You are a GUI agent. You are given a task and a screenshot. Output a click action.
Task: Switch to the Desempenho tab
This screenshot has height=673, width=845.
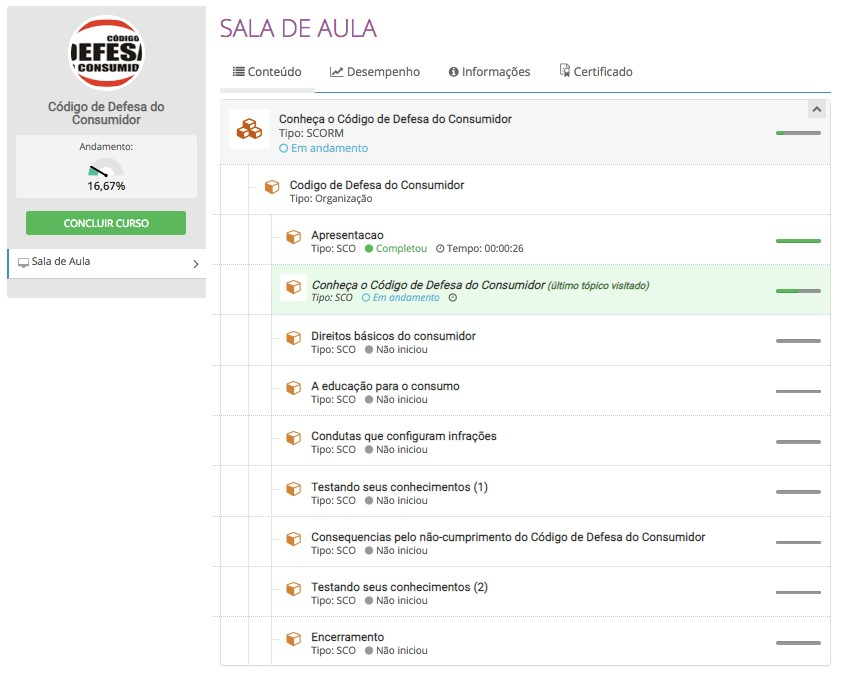pyautogui.click(x=375, y=72)
